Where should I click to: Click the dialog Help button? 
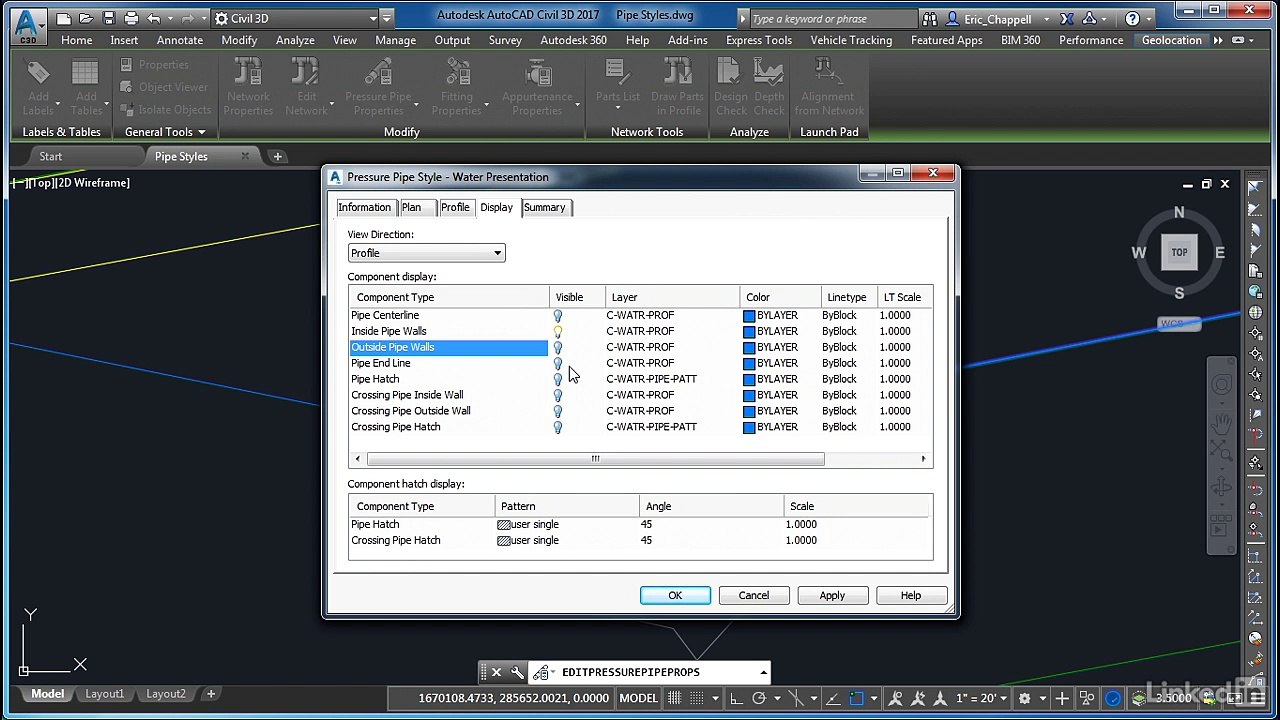[x=911, y=595]
